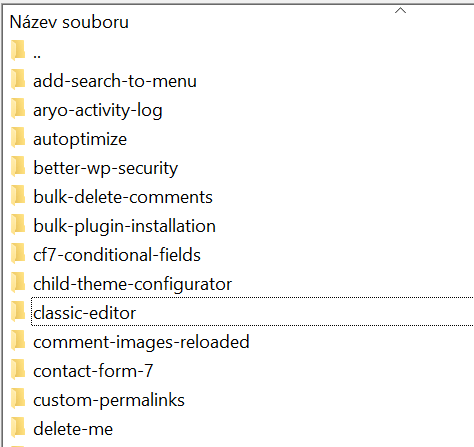Select the comment-images-reloaded folder name
Image resolution: width=474 pixels, height=447 pixels.
point(141,342)
